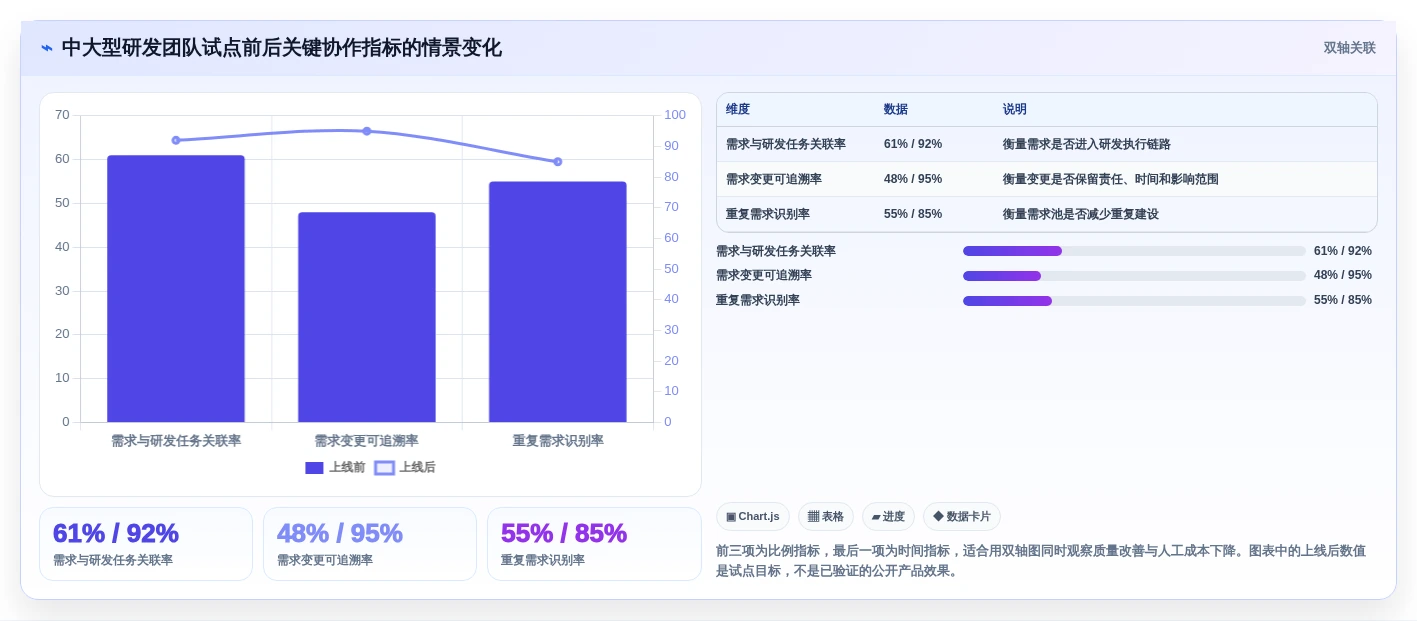Click the Chart.js chip
The height and width of the screenshot is (621, 1417).
[x=753, y=516]
